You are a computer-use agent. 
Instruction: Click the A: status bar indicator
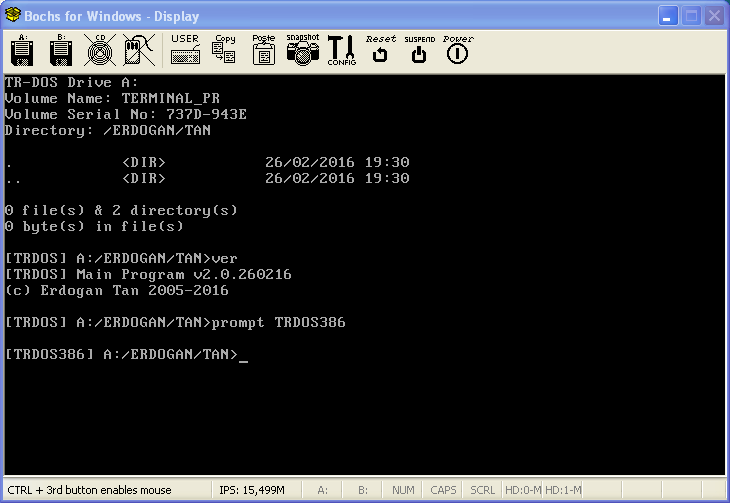322,490
